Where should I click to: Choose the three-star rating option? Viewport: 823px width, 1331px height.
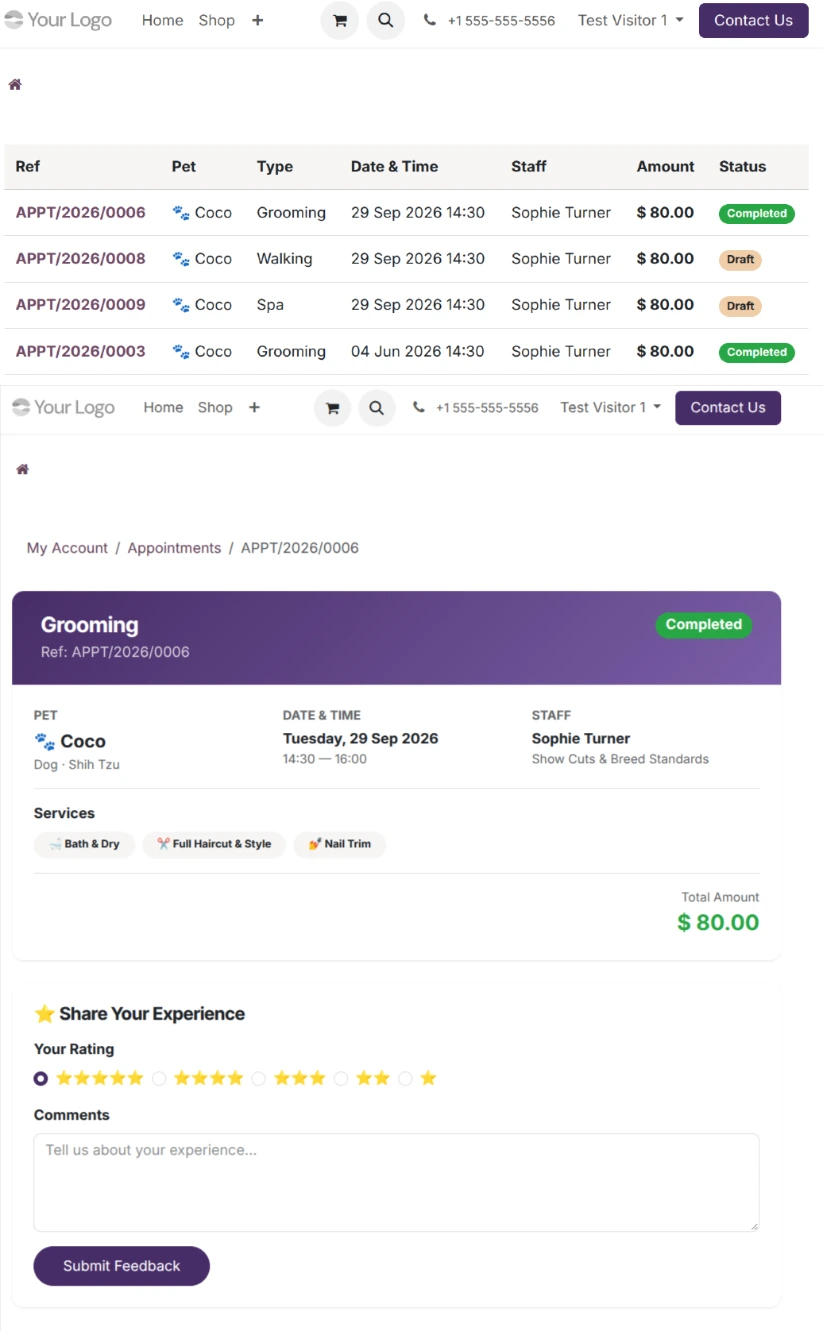[259, 1079]
